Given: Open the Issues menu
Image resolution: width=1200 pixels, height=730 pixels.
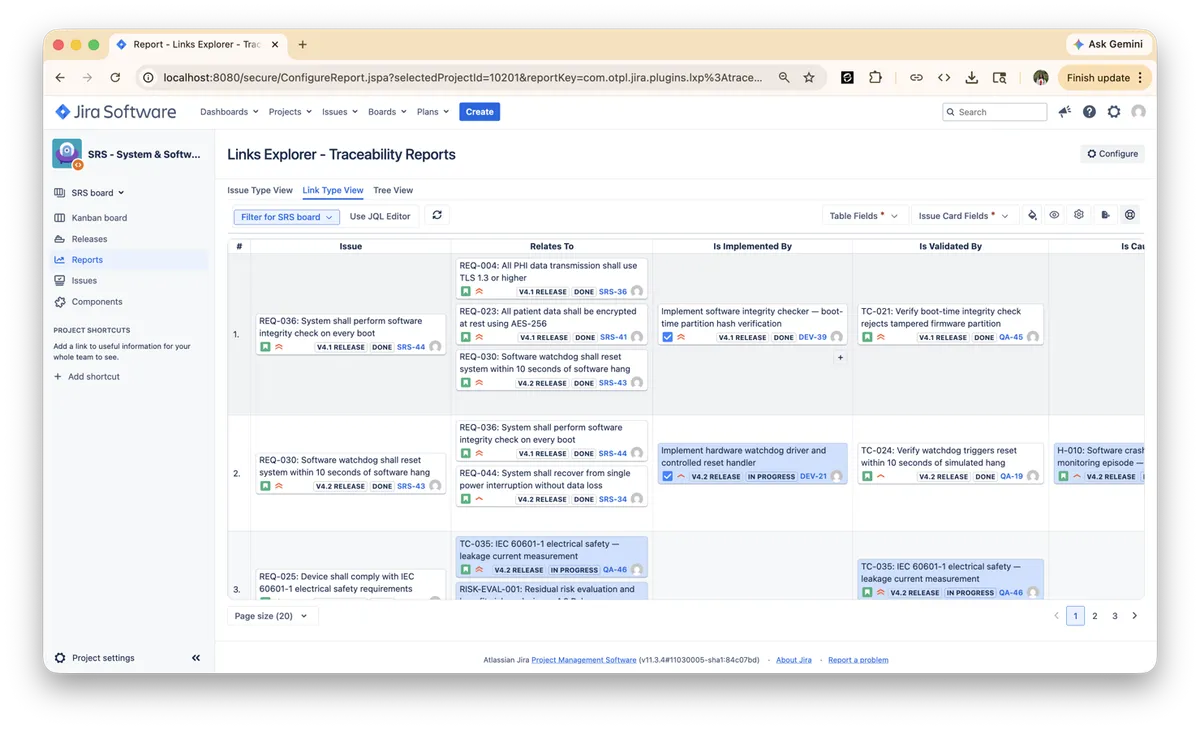Looking at the screenshot, I should (340, 112).
